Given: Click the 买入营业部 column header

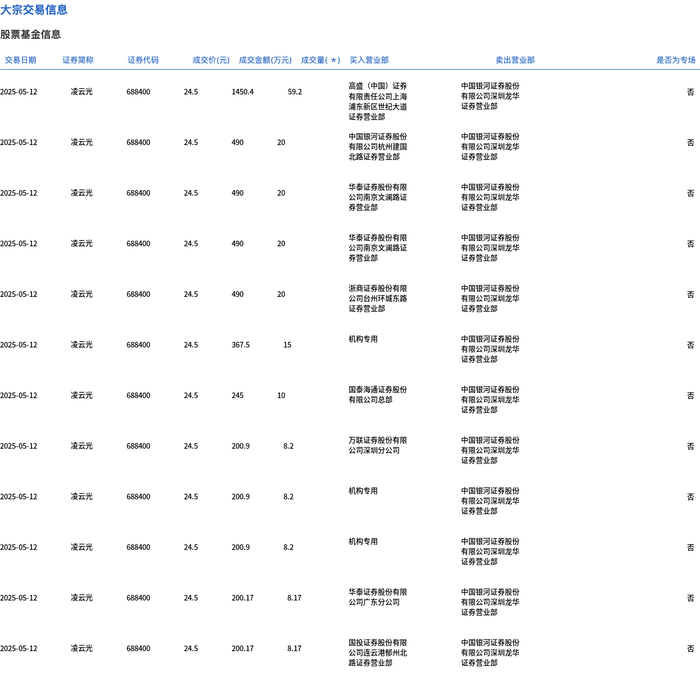Looking at the screenshot, I should click(x=369, y=60).
